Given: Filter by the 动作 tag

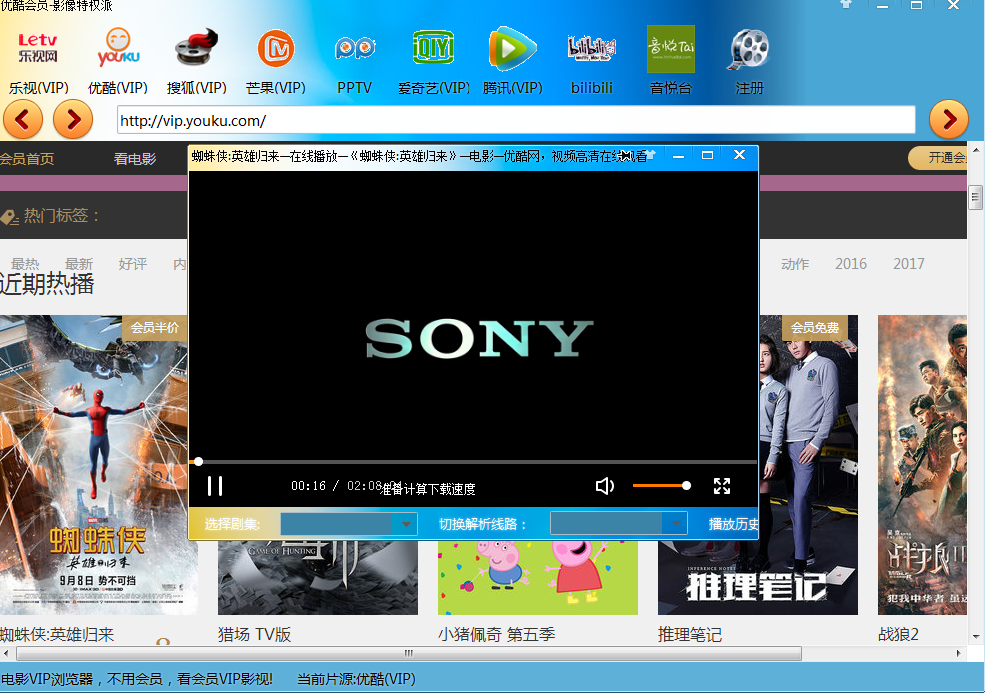Looking at the screenshot, I should click(x=795, y=264).
